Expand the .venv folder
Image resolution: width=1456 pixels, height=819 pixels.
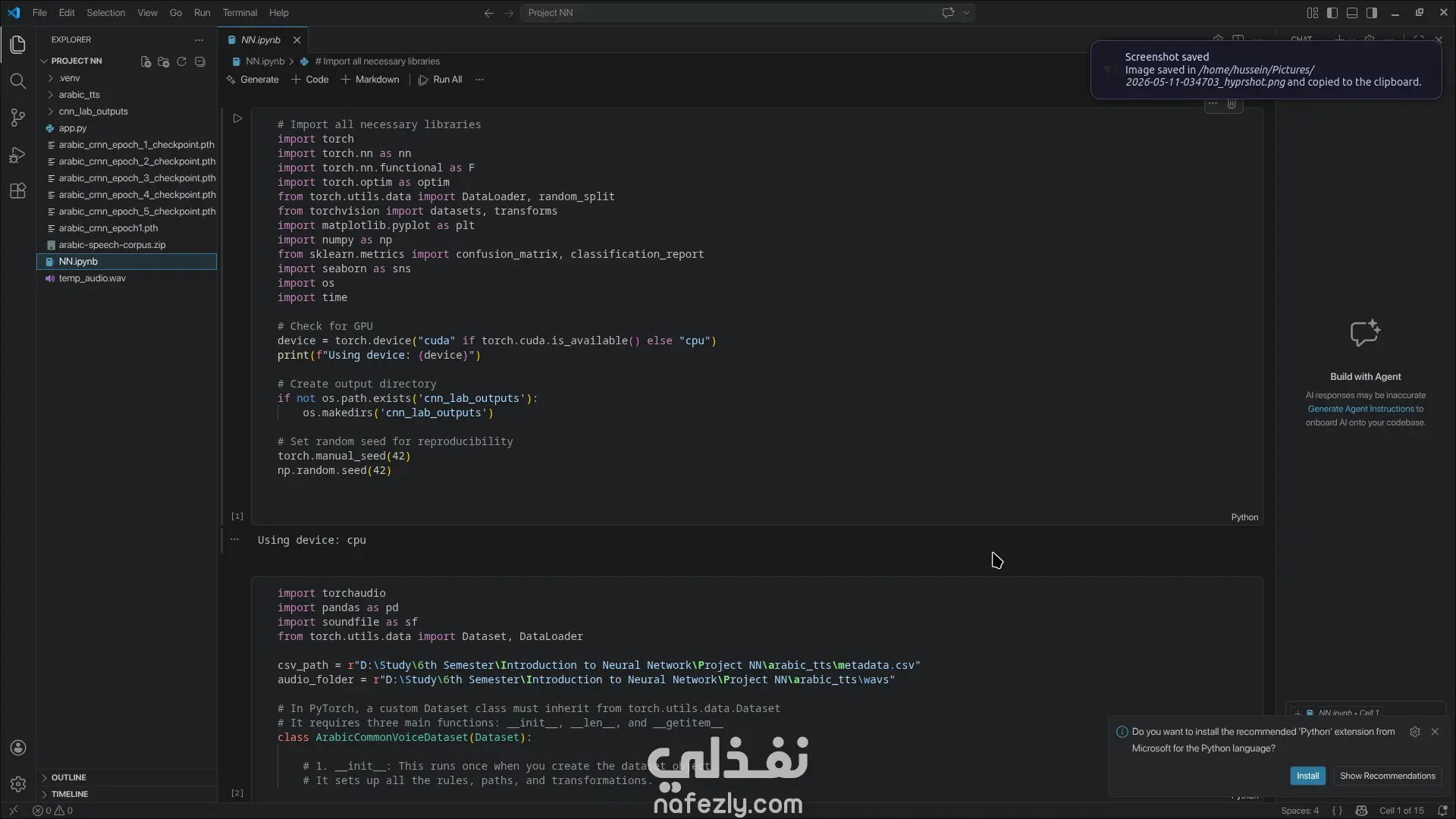(x=127, y=78)
